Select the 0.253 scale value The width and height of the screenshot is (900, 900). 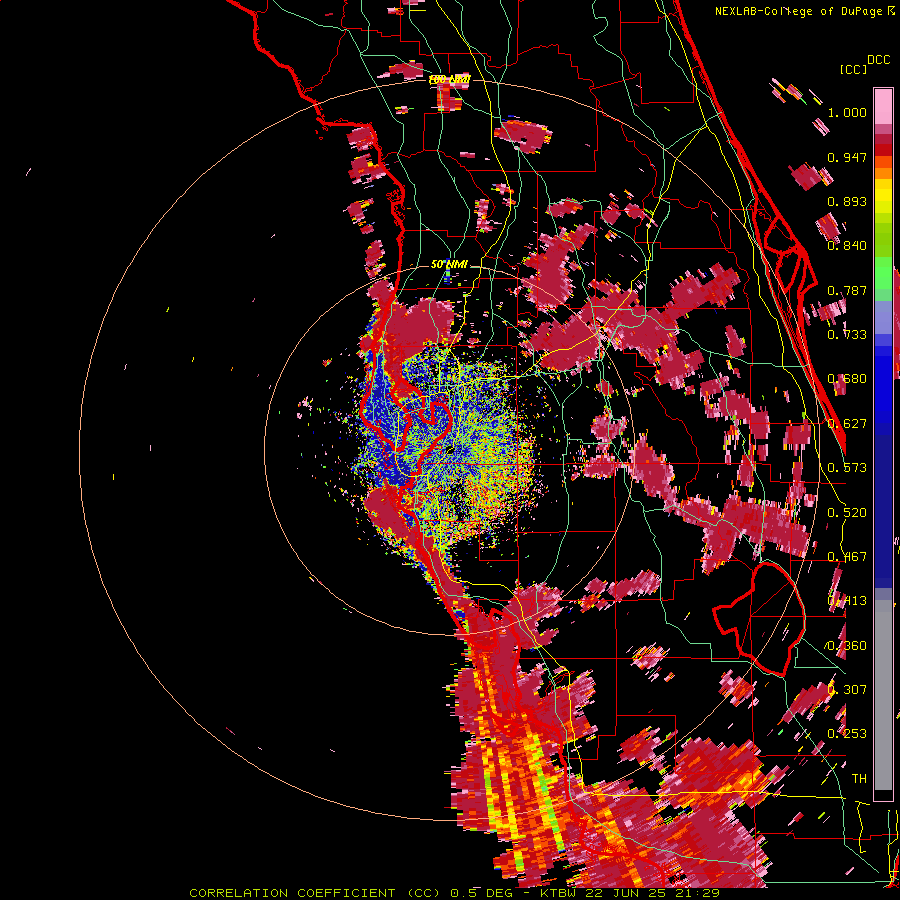[x=847, y=734]
